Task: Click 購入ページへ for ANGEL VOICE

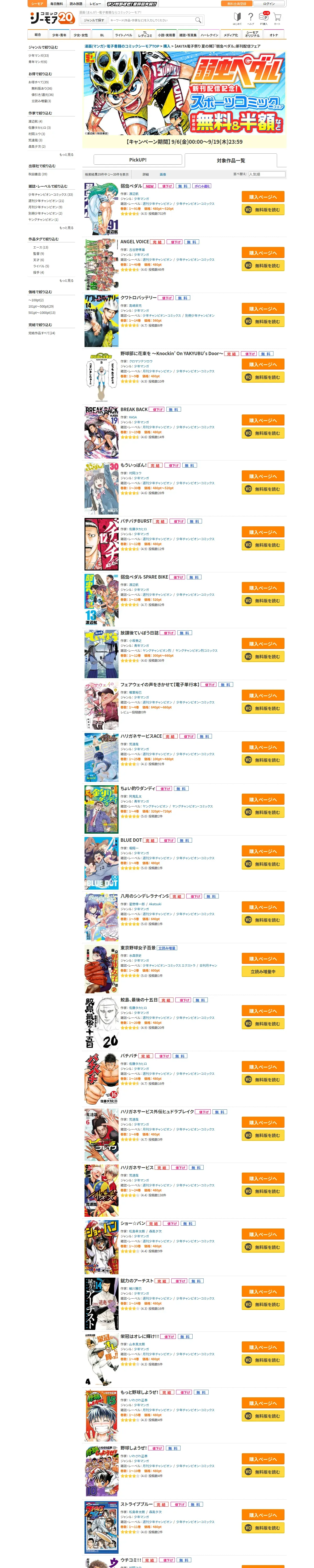Action: pyautogui.click(x=263, y=253)
